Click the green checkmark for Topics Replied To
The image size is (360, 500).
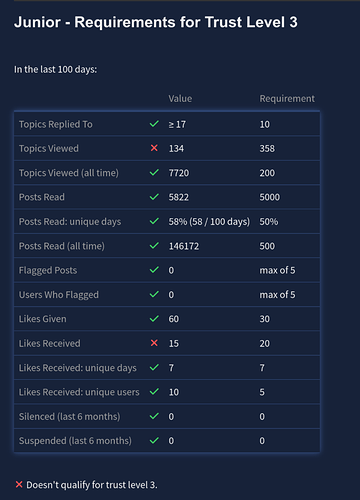(154, 124)
